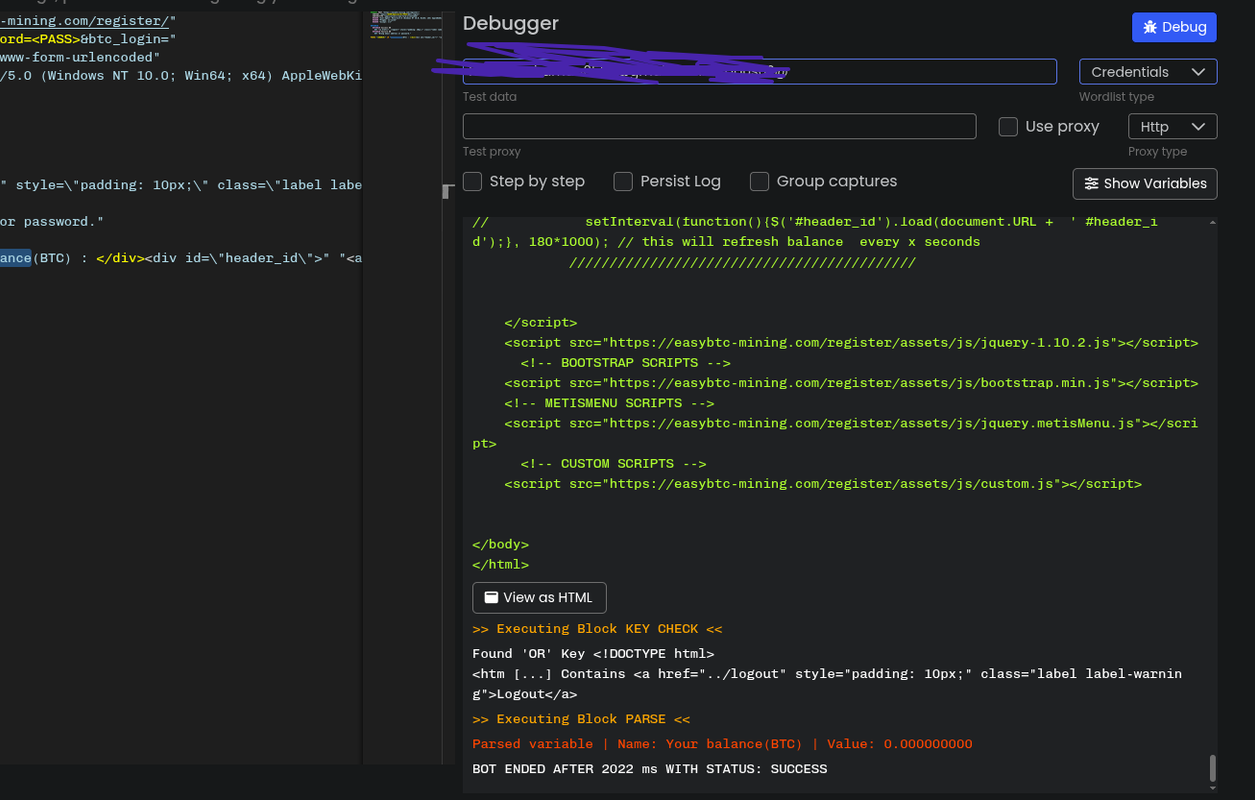Click the bootstrap.min.js script line
This screenshot has width=1255, height=800.
click(x=851, y=383)
